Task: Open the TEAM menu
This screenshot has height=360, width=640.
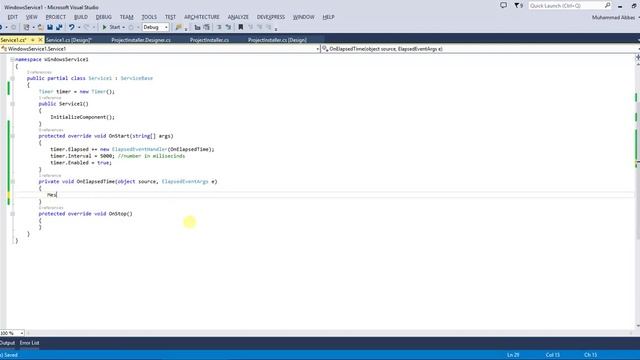Action: pyautogui.click(x=127, y=17)
